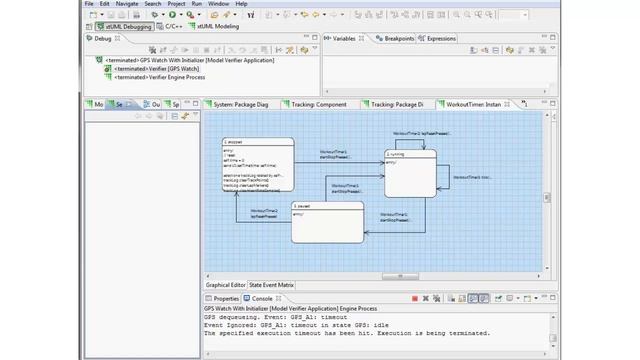Open the File menu
640x360 pixels.
tap(89, 4)
